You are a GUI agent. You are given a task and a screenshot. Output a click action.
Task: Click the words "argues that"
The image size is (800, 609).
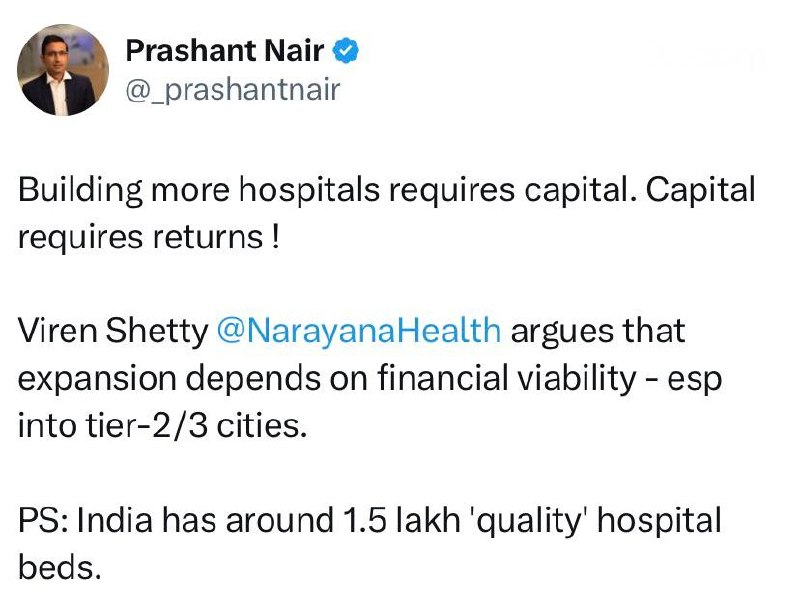click(598, 332)
